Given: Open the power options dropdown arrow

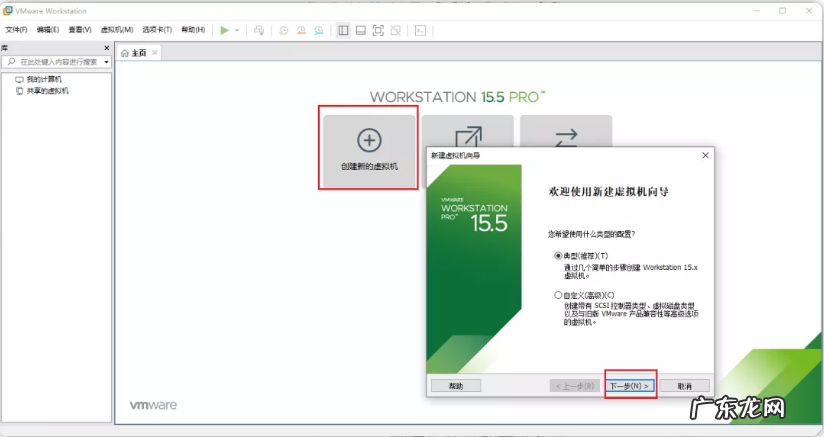Looking at the screenshot, I should coord(237,30).
